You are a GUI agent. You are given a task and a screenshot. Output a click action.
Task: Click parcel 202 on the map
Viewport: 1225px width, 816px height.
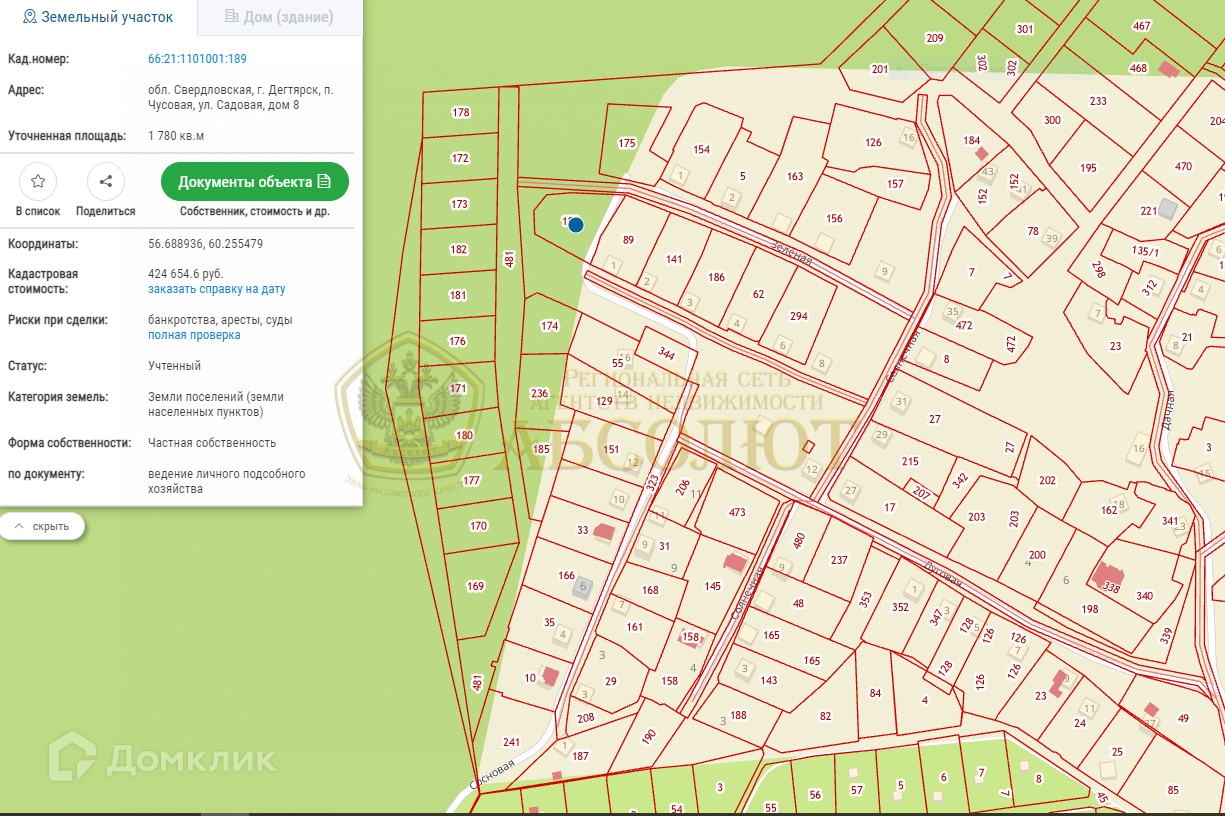point(1047,480)
